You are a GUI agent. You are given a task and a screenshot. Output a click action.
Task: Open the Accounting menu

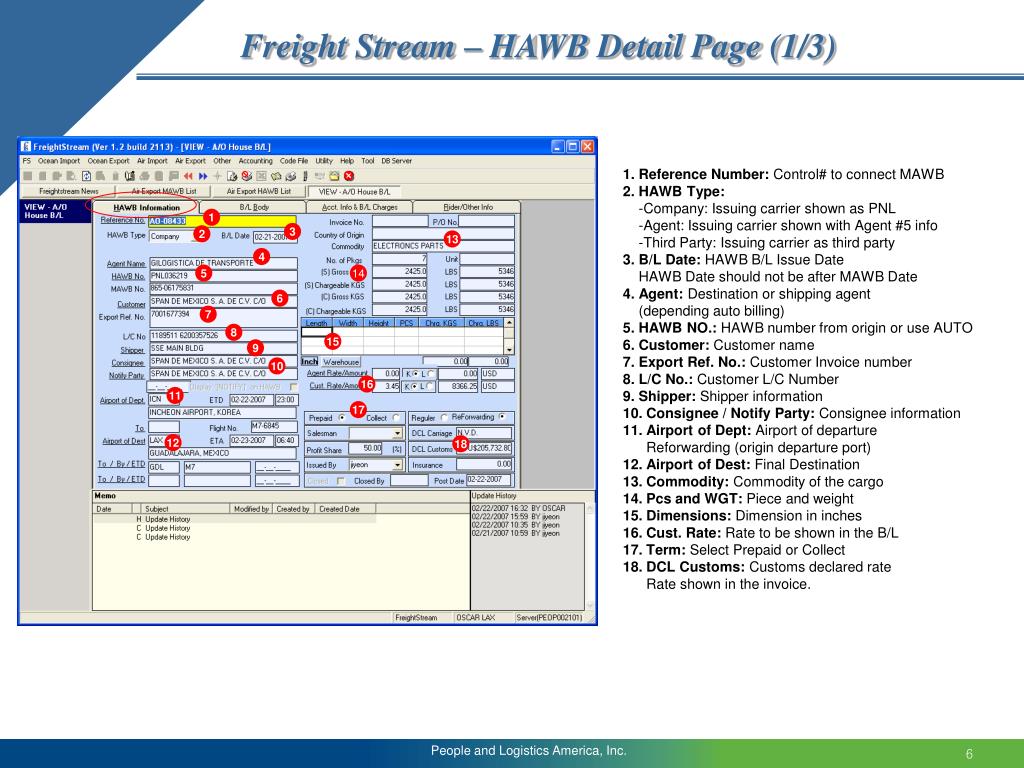coord(255,161)
